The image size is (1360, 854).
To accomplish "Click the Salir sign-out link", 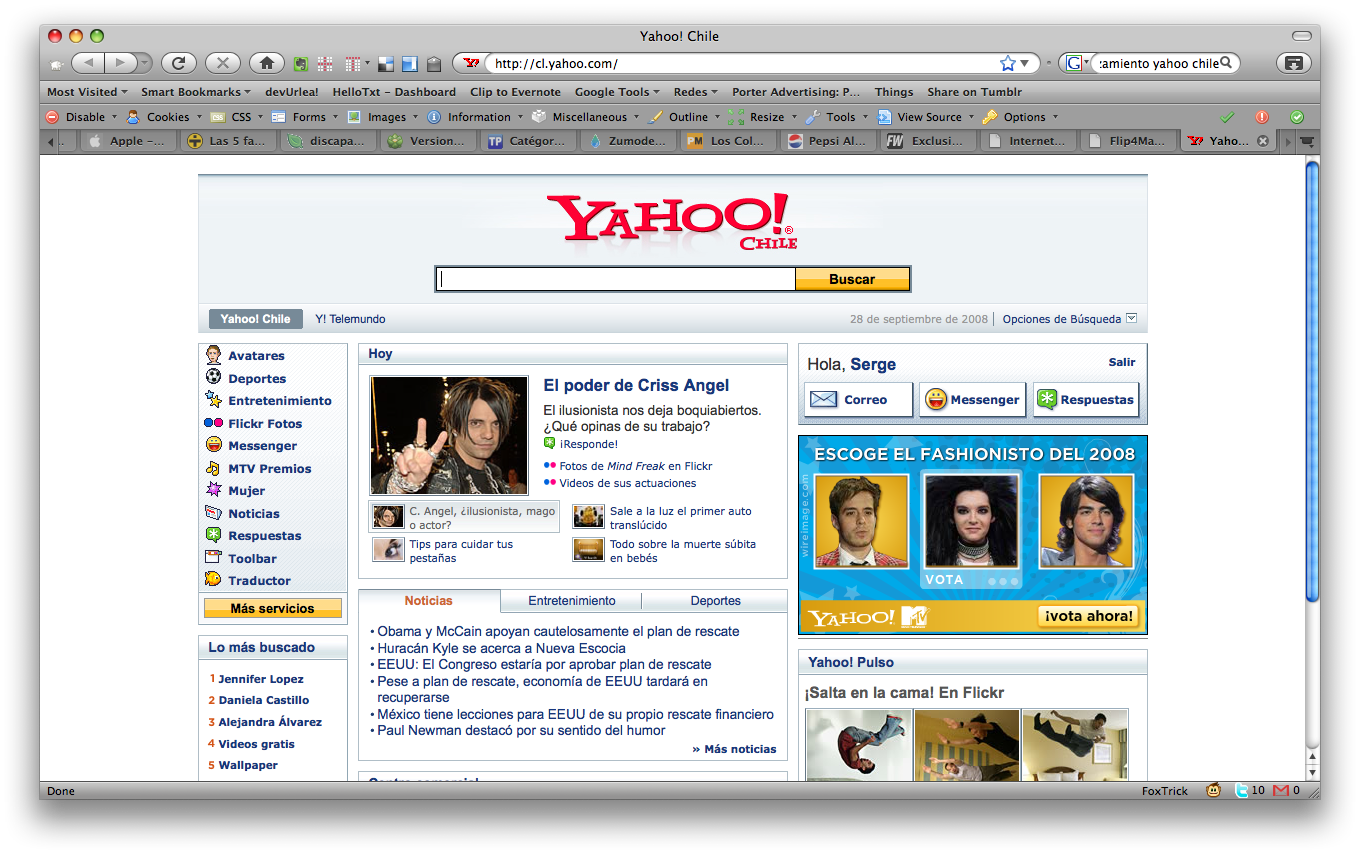I will pyautogui.click(x=1122, y=362).
